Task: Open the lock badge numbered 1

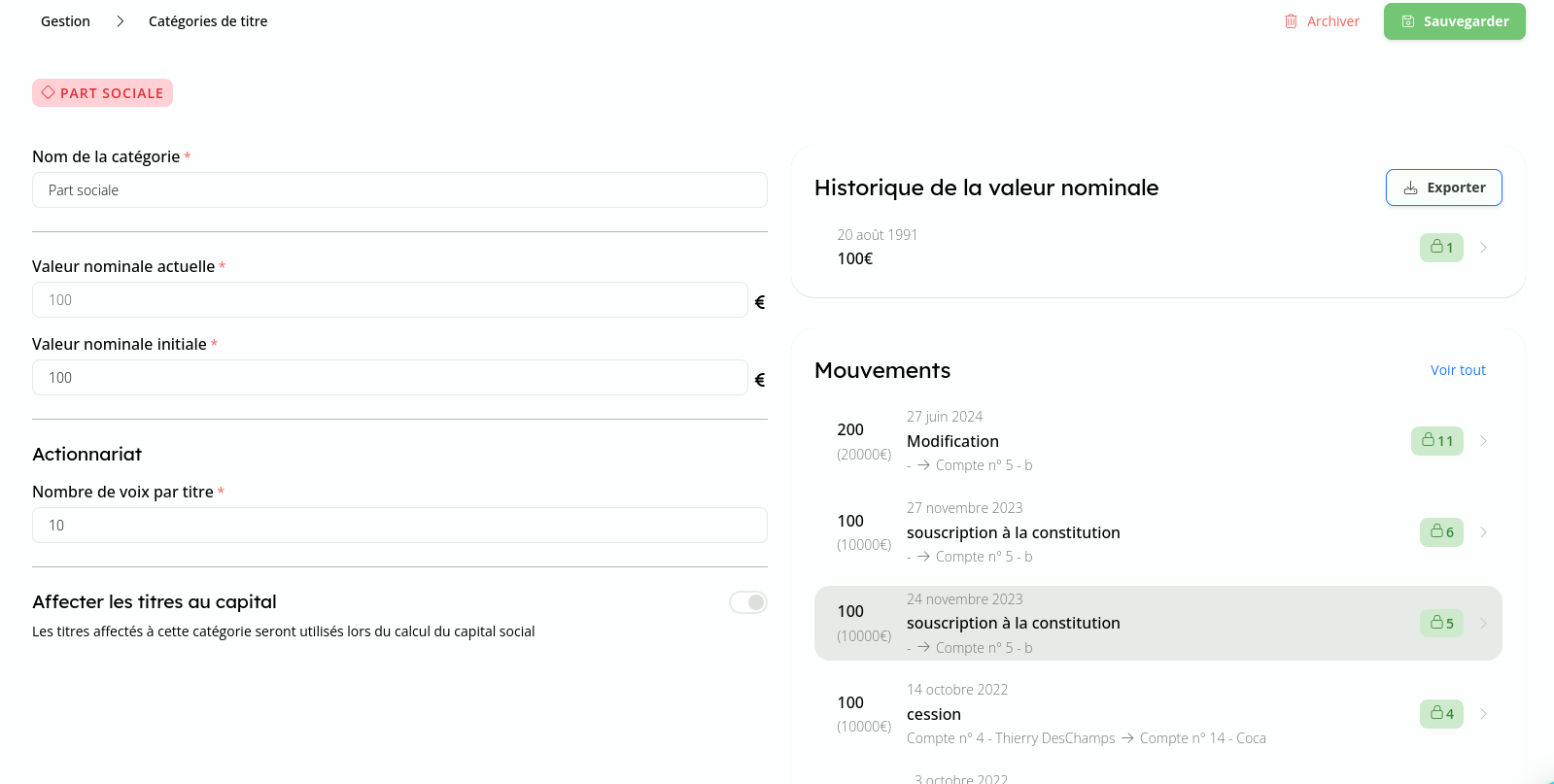Action: pyautogui.click(x=1441, y=248)
